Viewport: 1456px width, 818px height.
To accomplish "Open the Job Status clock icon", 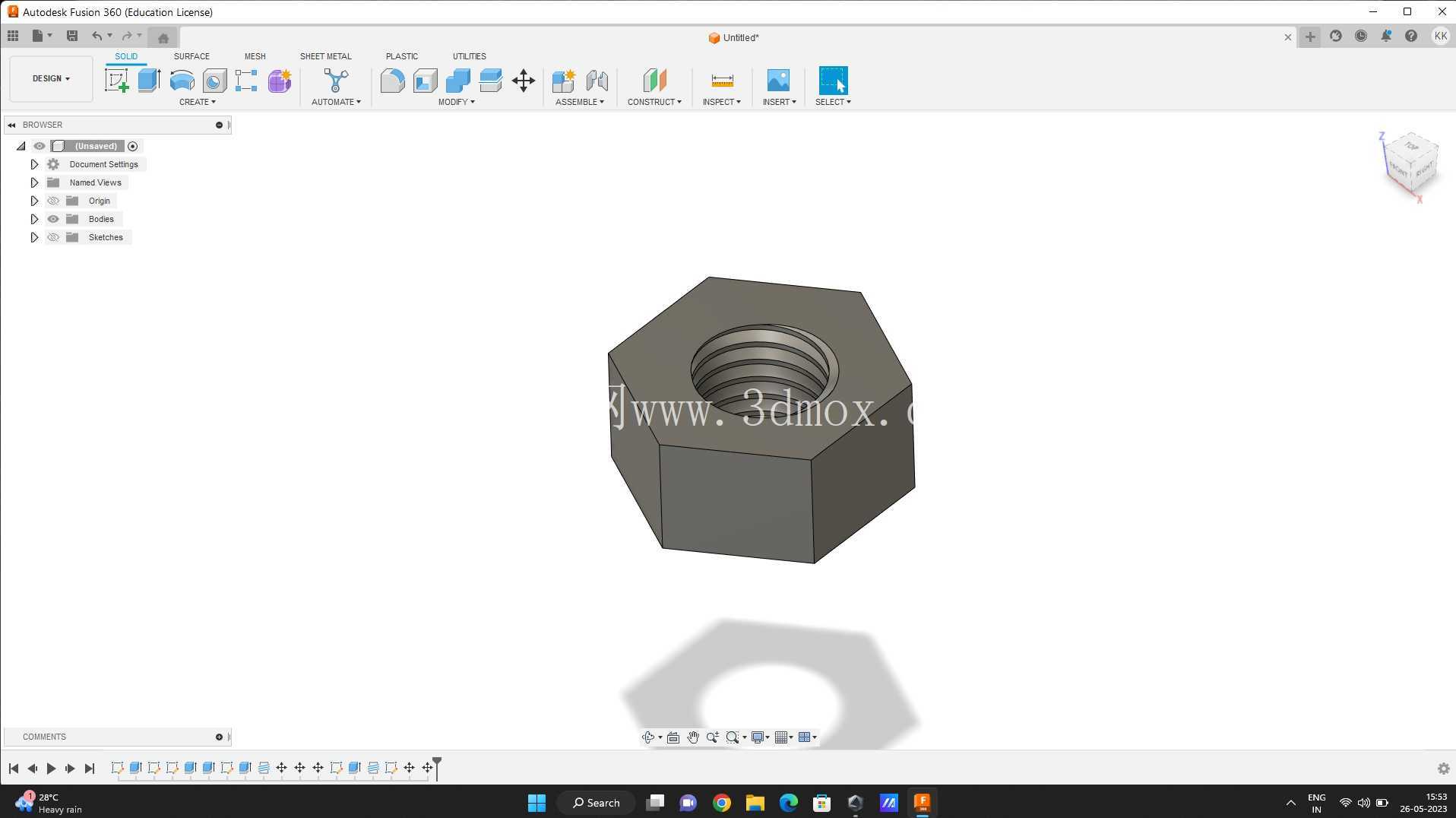I will (1361, 36).
